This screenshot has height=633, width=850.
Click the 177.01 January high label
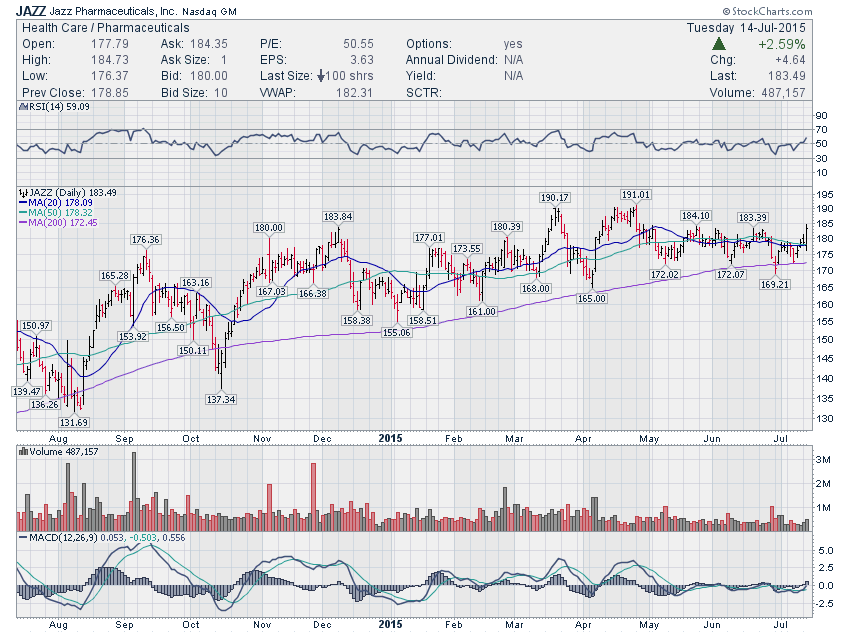[429, 237]
